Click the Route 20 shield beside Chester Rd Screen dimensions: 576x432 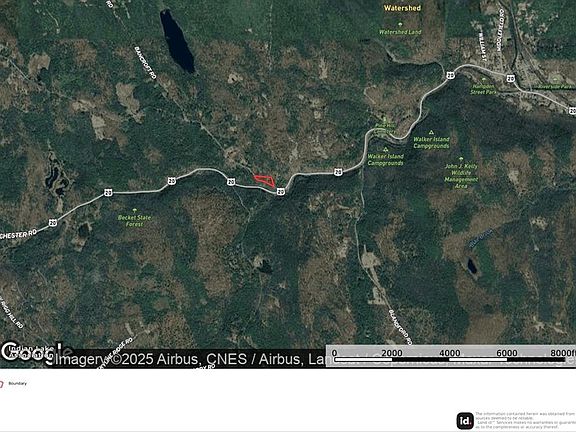pyautogui.click(x=53, y=223)
